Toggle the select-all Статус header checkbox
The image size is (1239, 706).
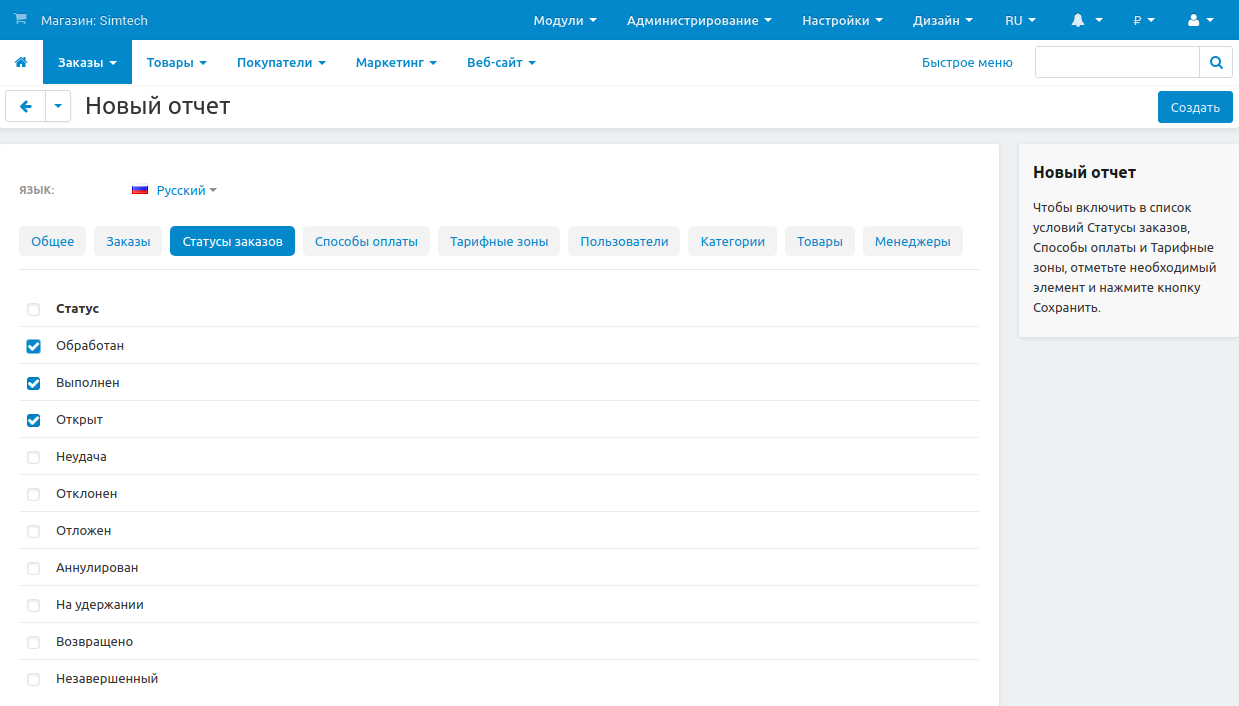tap(34, 309)
